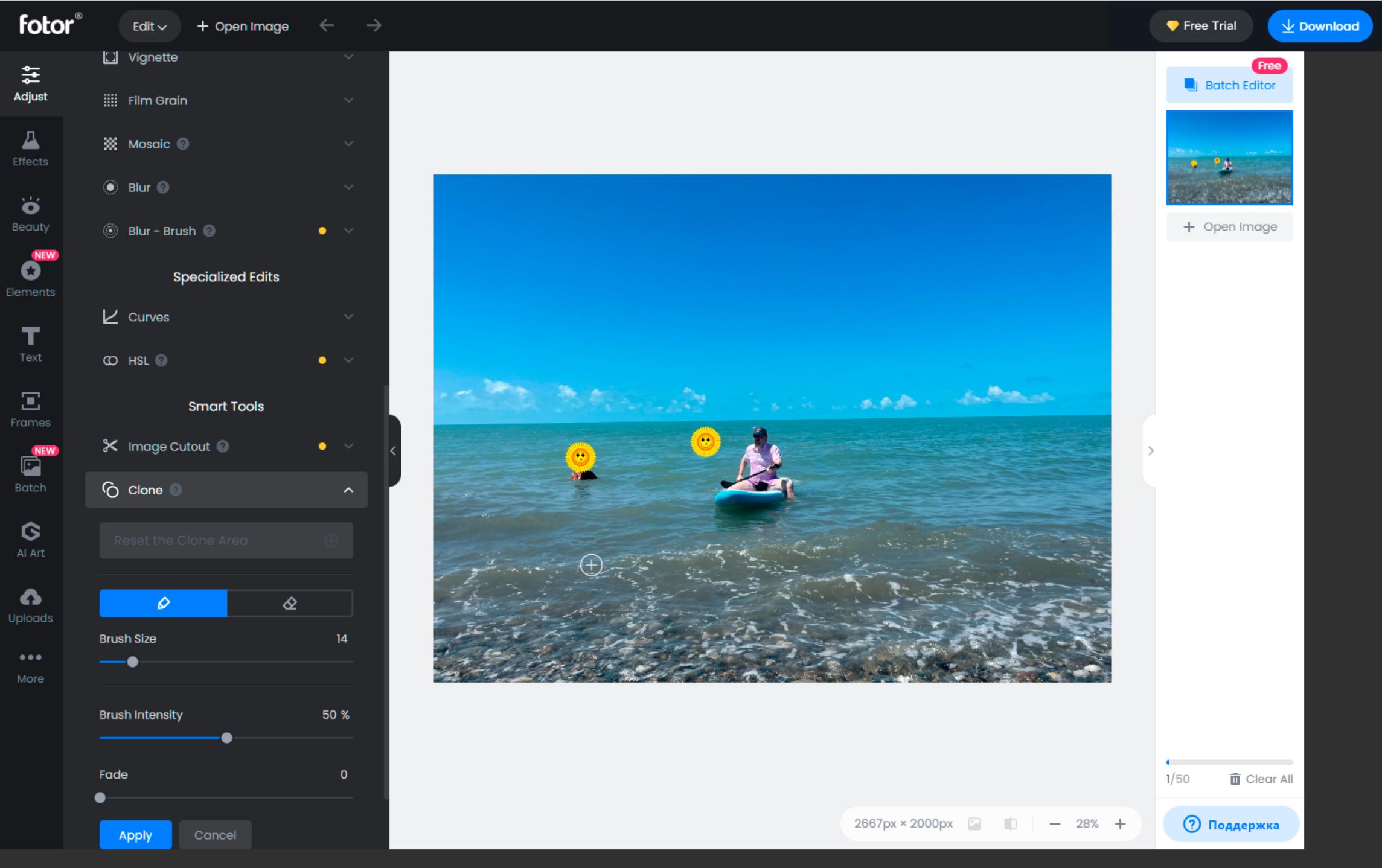Toggle HSL active indicator dot
Screen dimensions: 1382x868
tap(321, 360)
